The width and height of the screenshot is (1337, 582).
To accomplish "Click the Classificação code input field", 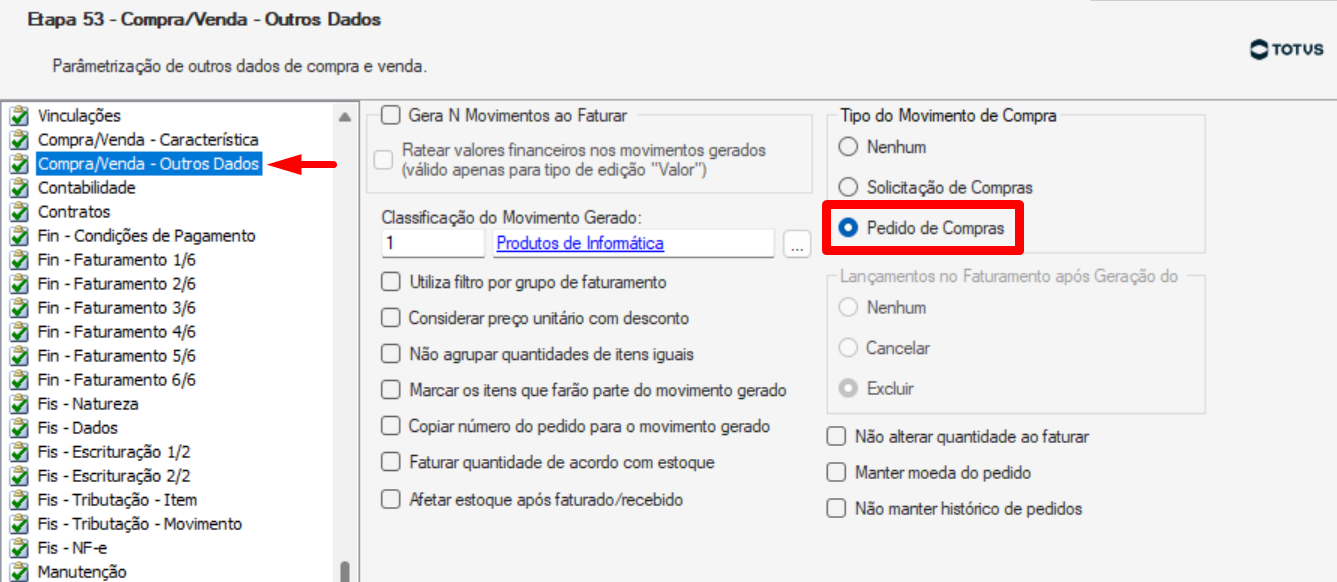I will tap(433, 243).
